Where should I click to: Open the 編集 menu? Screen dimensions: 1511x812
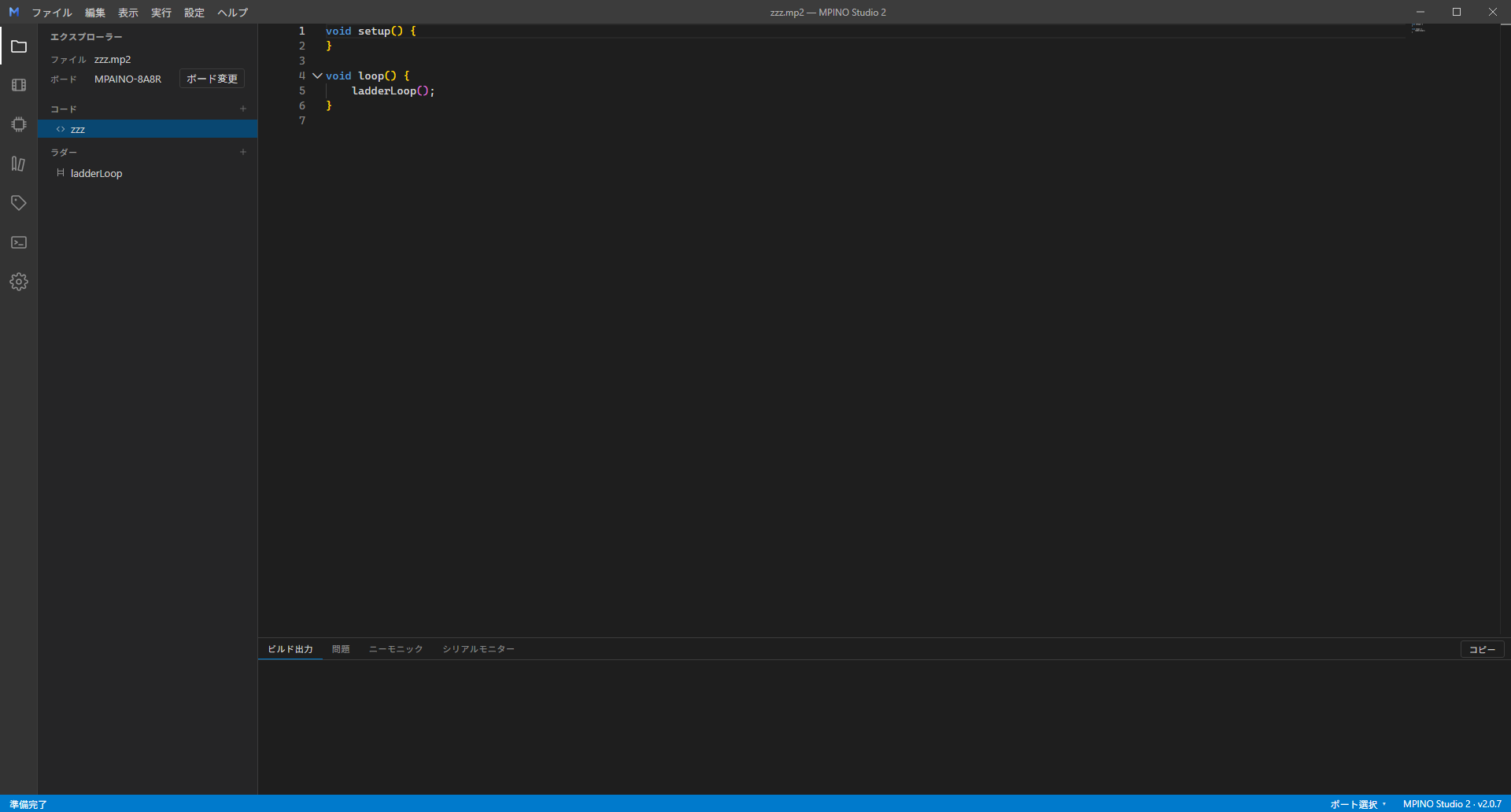pyautogui.click(x=95, y=13)
